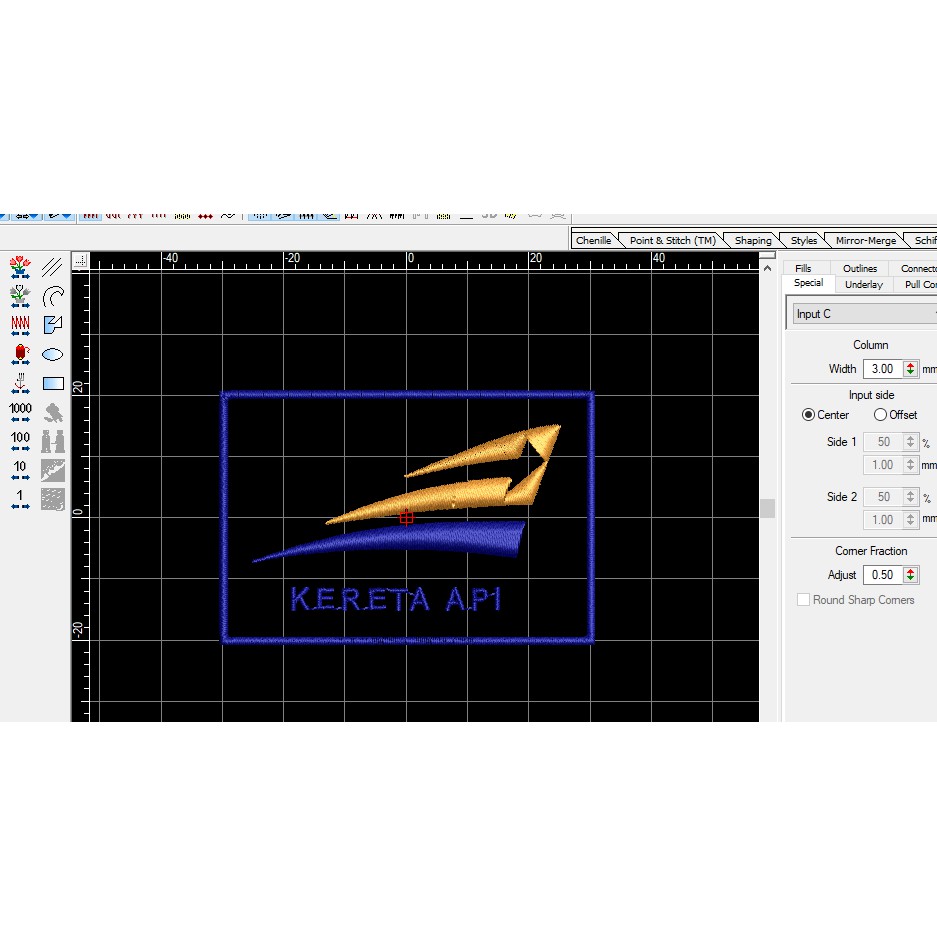Screen dimensions: 937x937
Task: Choose the blue rectangle shape tool
Action: point(53,383)
